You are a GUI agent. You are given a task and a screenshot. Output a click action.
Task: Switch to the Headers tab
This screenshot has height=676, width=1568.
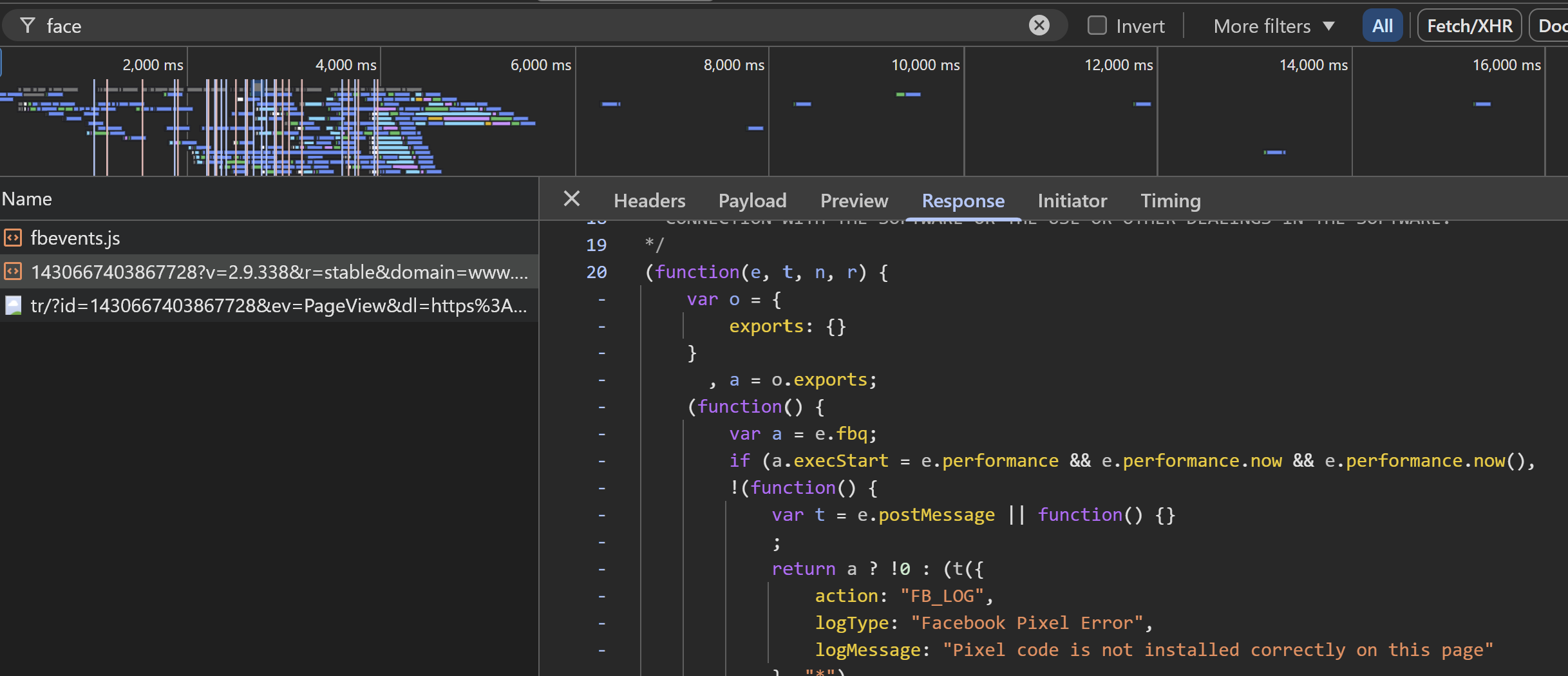click(x=649, y=201)
